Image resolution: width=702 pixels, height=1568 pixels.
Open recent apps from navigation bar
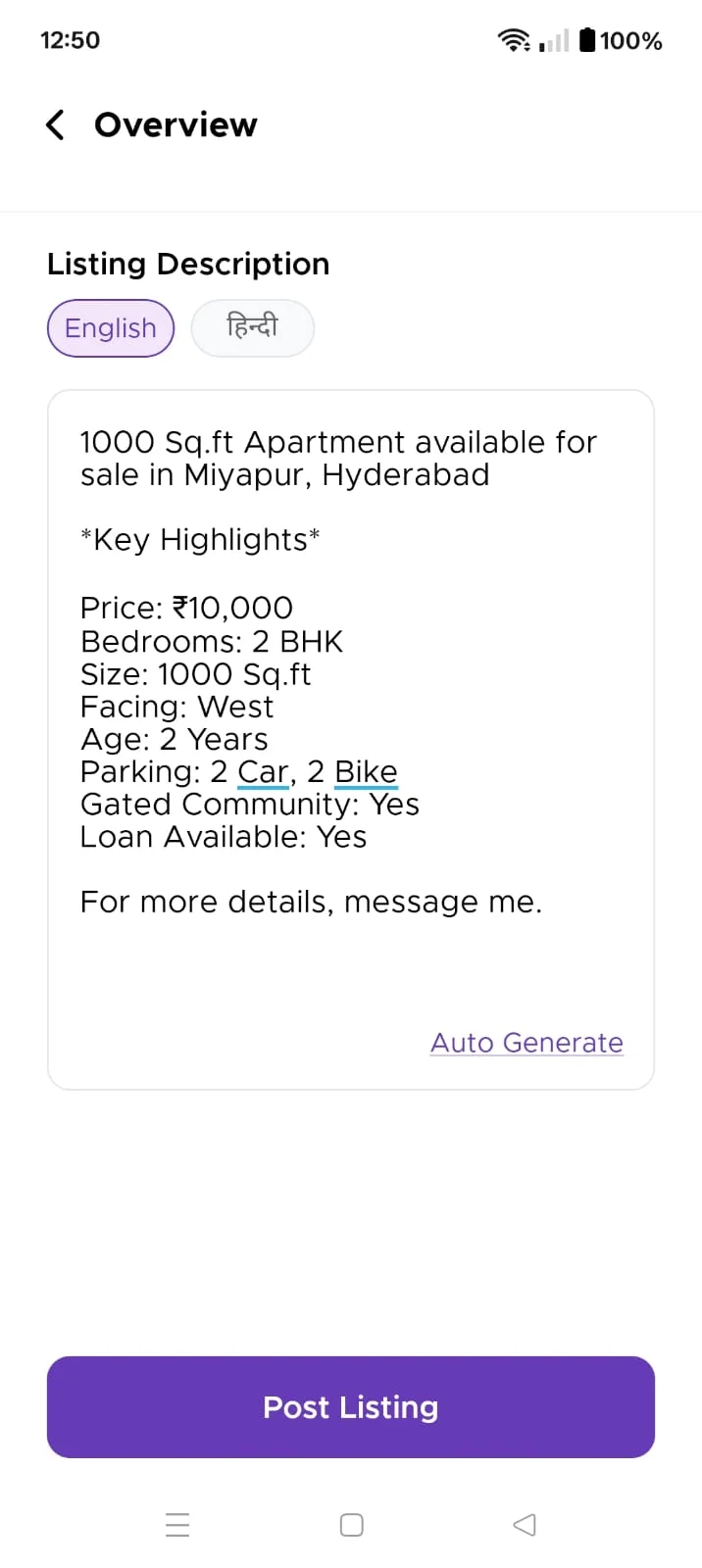point(177,1525)
